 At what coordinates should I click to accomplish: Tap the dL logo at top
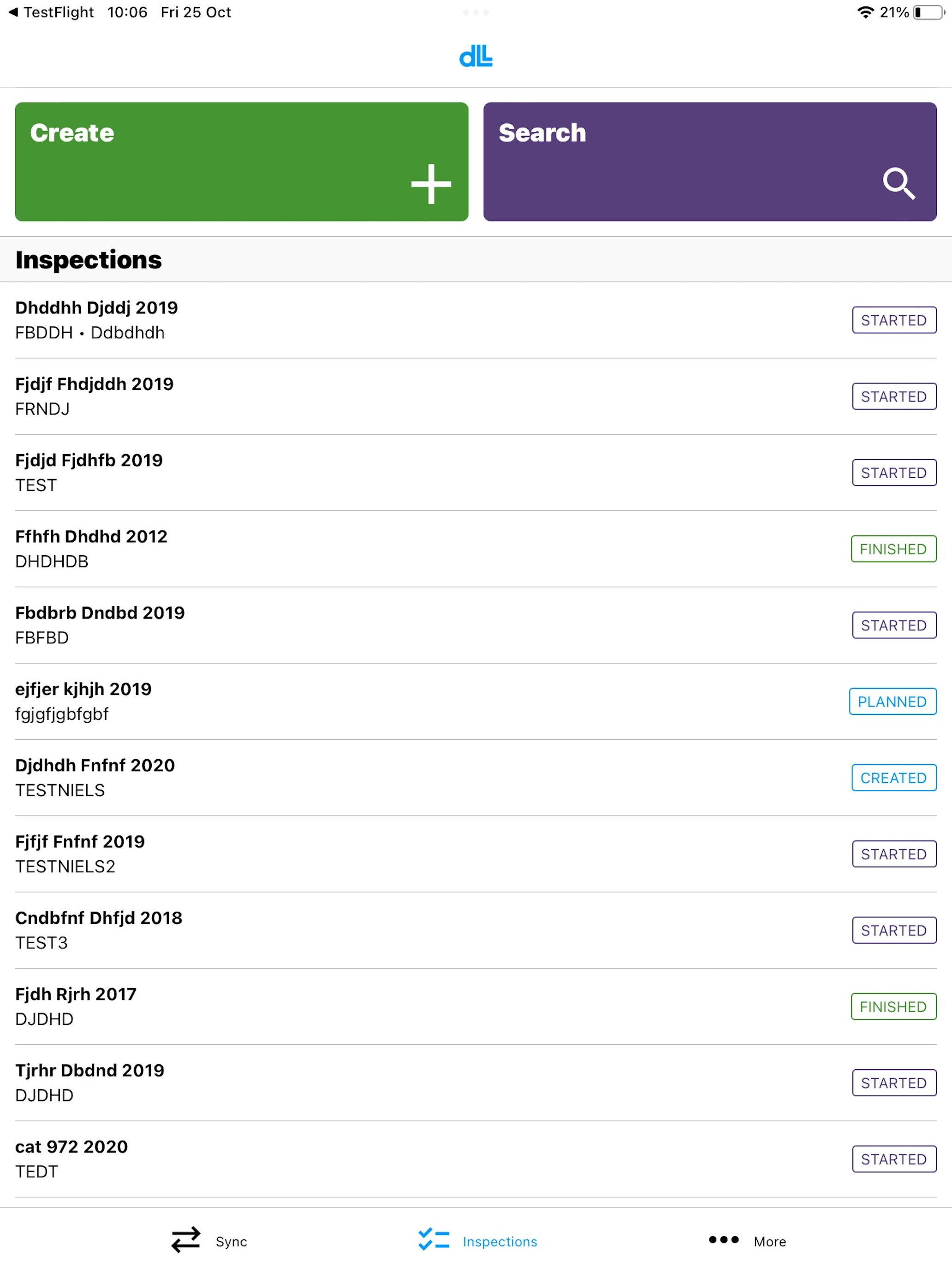pos(476,56)
